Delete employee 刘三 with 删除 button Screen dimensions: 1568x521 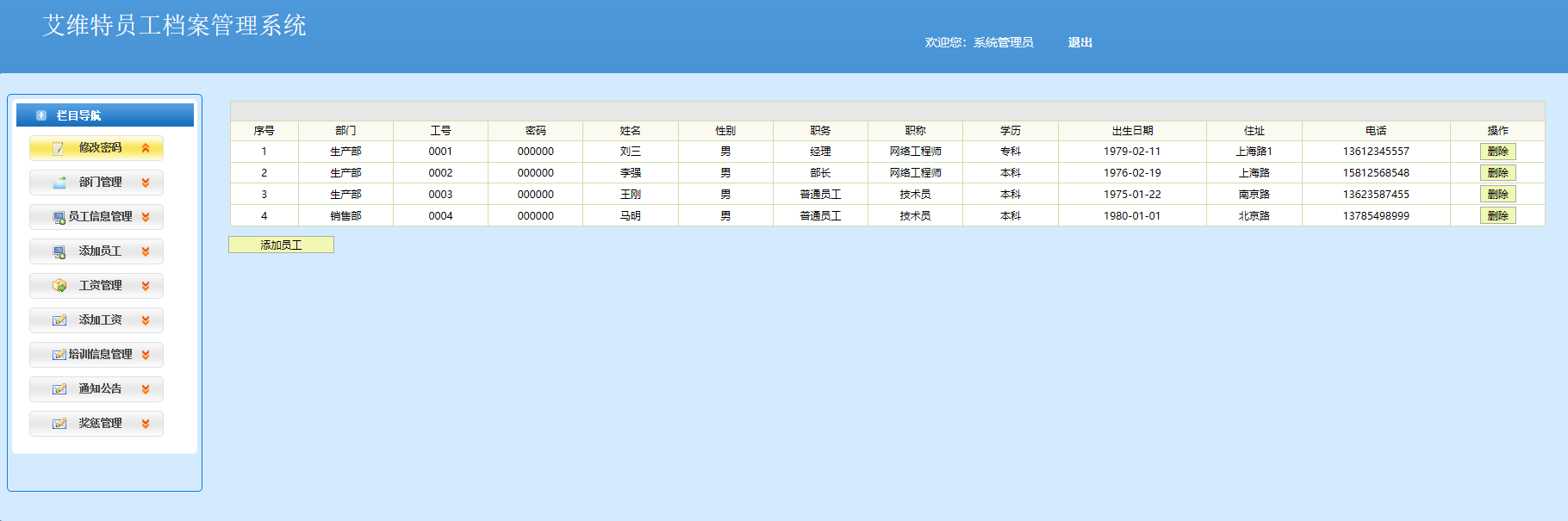(x=1497, y=152)
